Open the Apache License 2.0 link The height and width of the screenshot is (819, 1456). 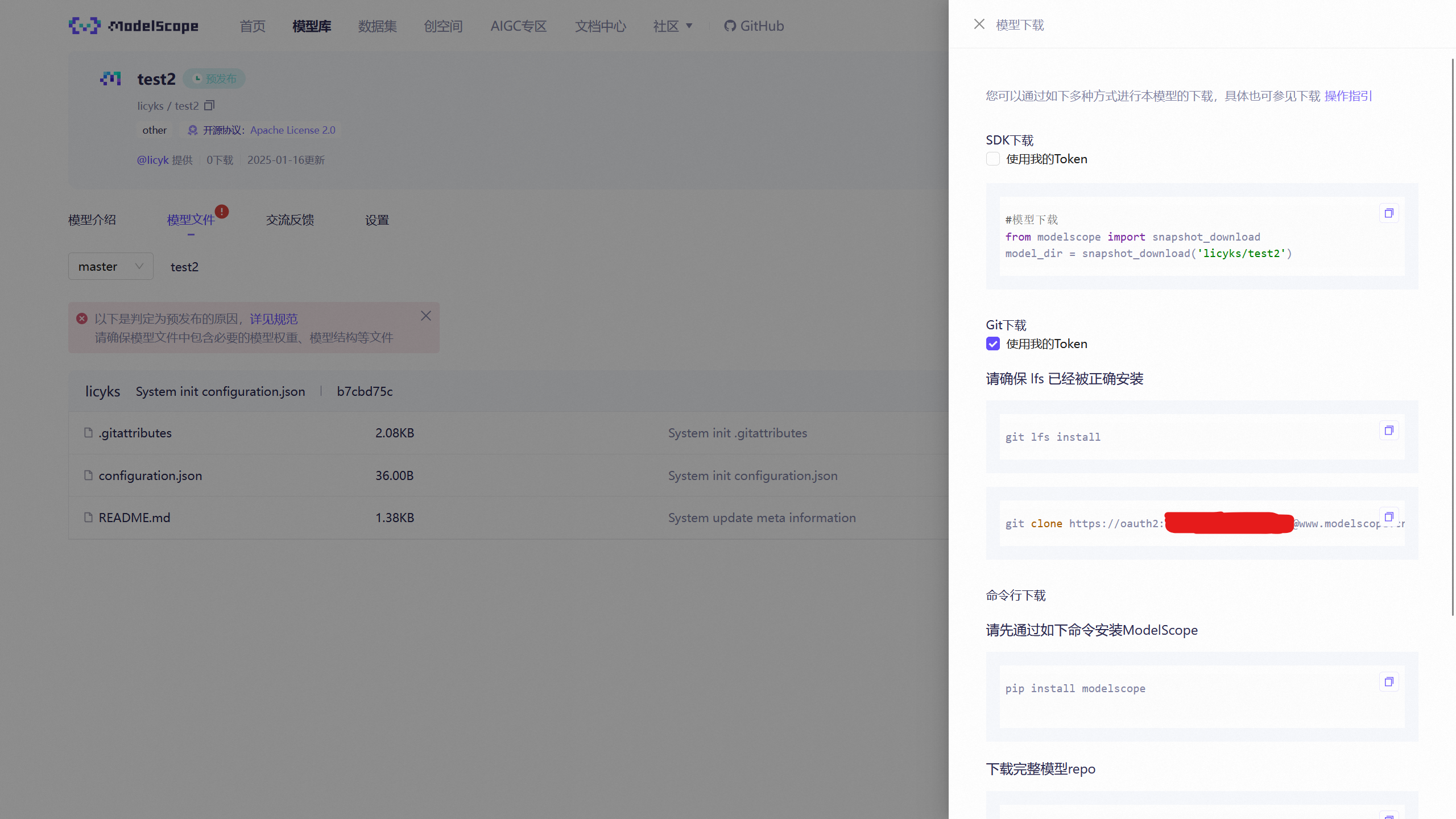pos(292,130)
